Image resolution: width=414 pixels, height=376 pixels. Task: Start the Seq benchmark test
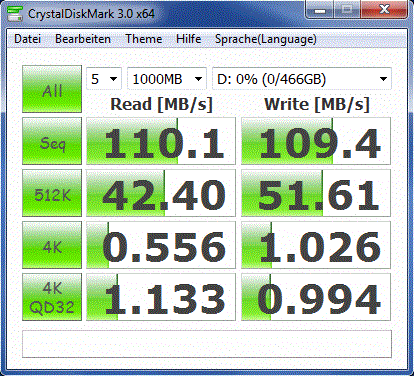(x=52, y=141)
